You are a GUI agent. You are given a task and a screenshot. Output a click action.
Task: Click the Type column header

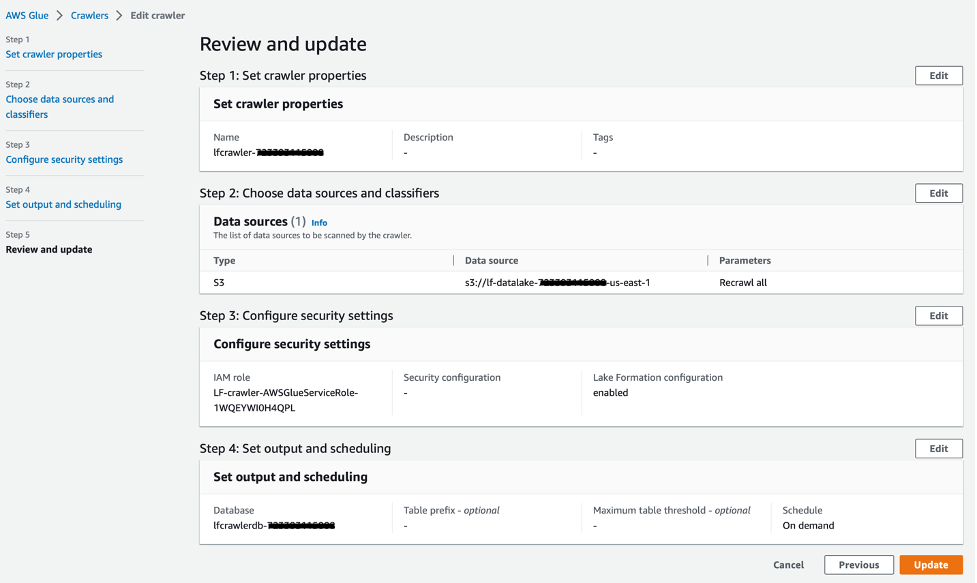pos(225,260)
